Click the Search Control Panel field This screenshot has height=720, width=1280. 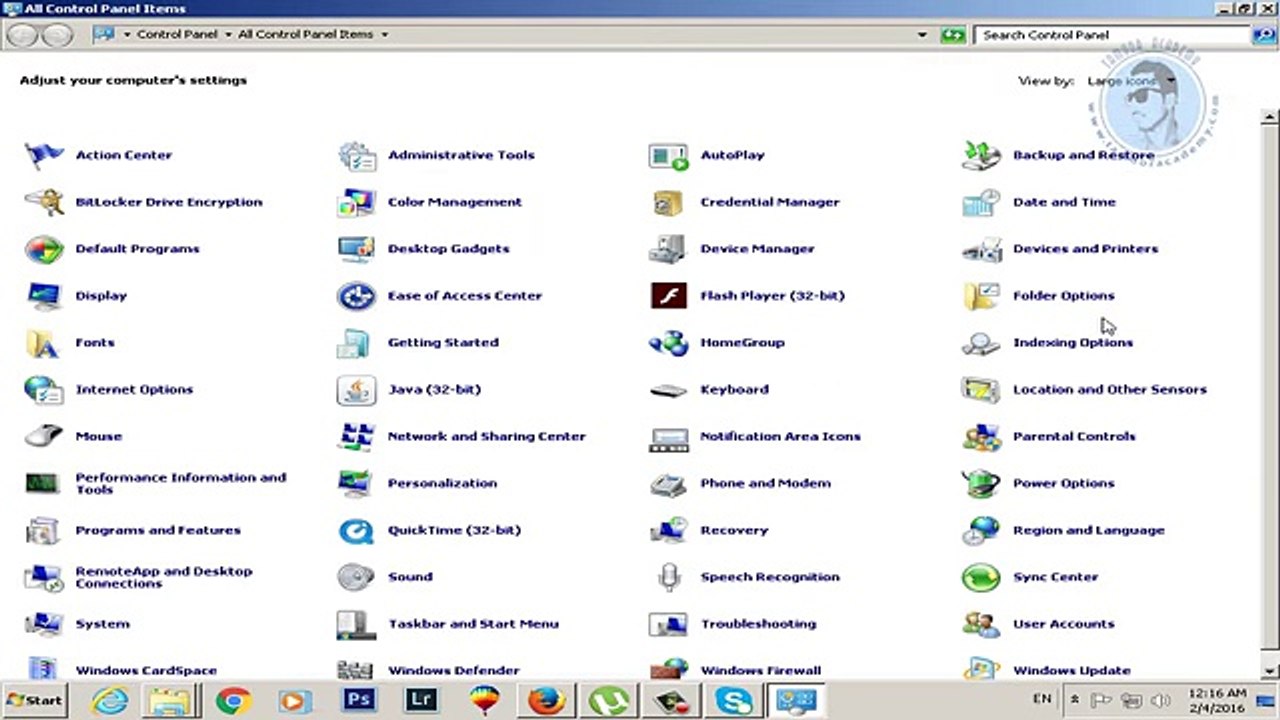(1113, 34)
